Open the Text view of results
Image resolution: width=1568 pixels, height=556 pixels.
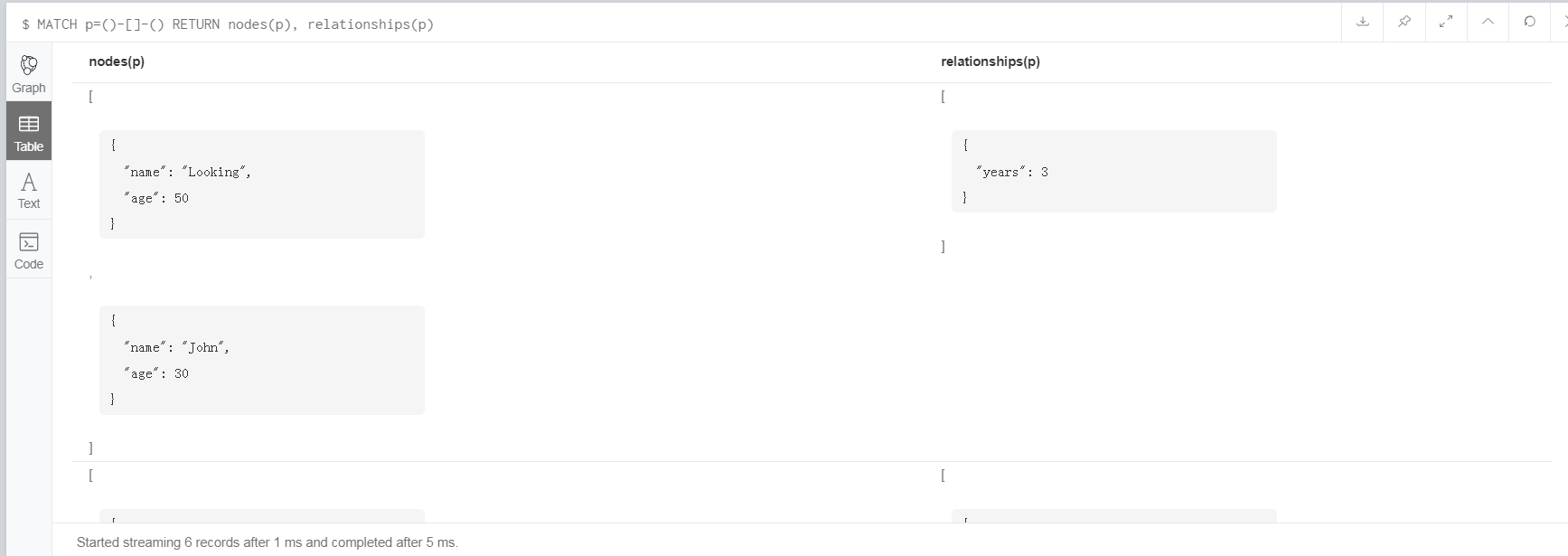pos(28,190)
